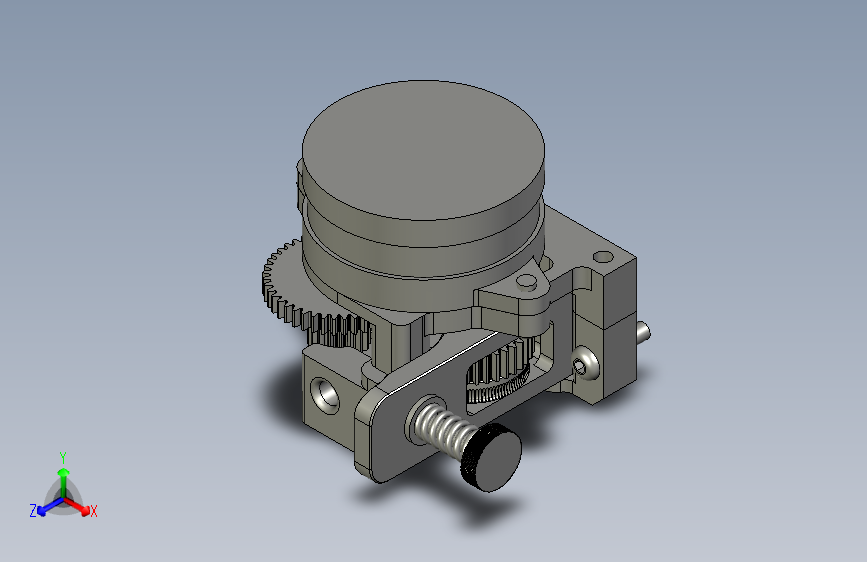Select the pin protruding from right side
Screen dimensions: 867x562
click(643, 332)
